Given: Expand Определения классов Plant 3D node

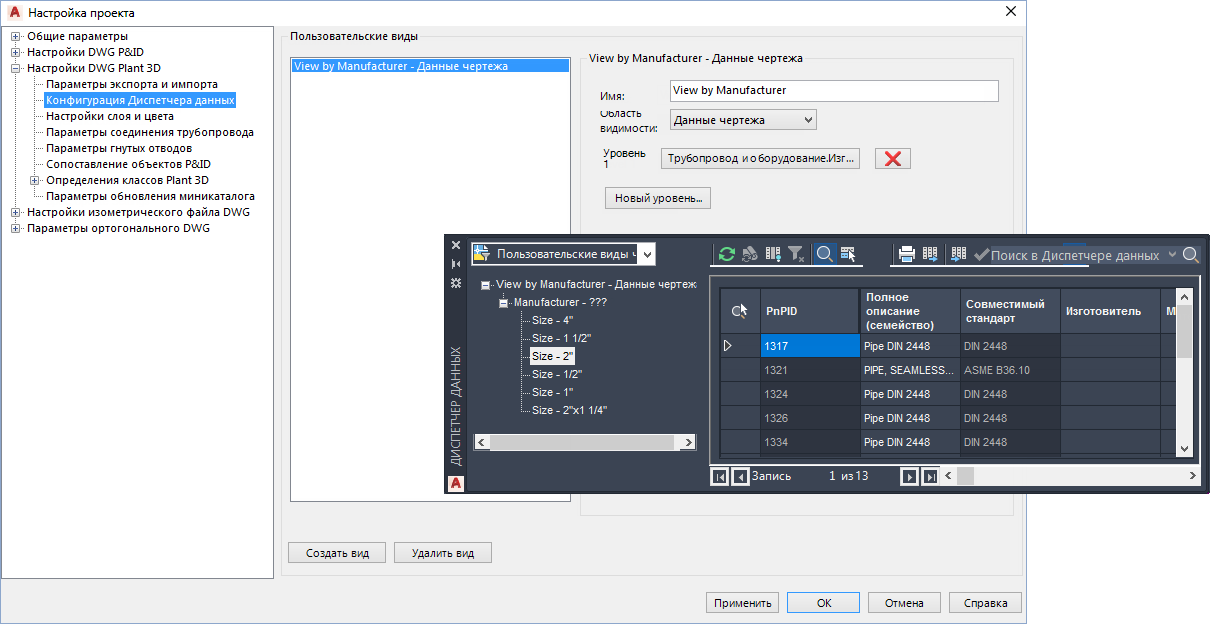Looking at the screenshot, I should 34,180.
